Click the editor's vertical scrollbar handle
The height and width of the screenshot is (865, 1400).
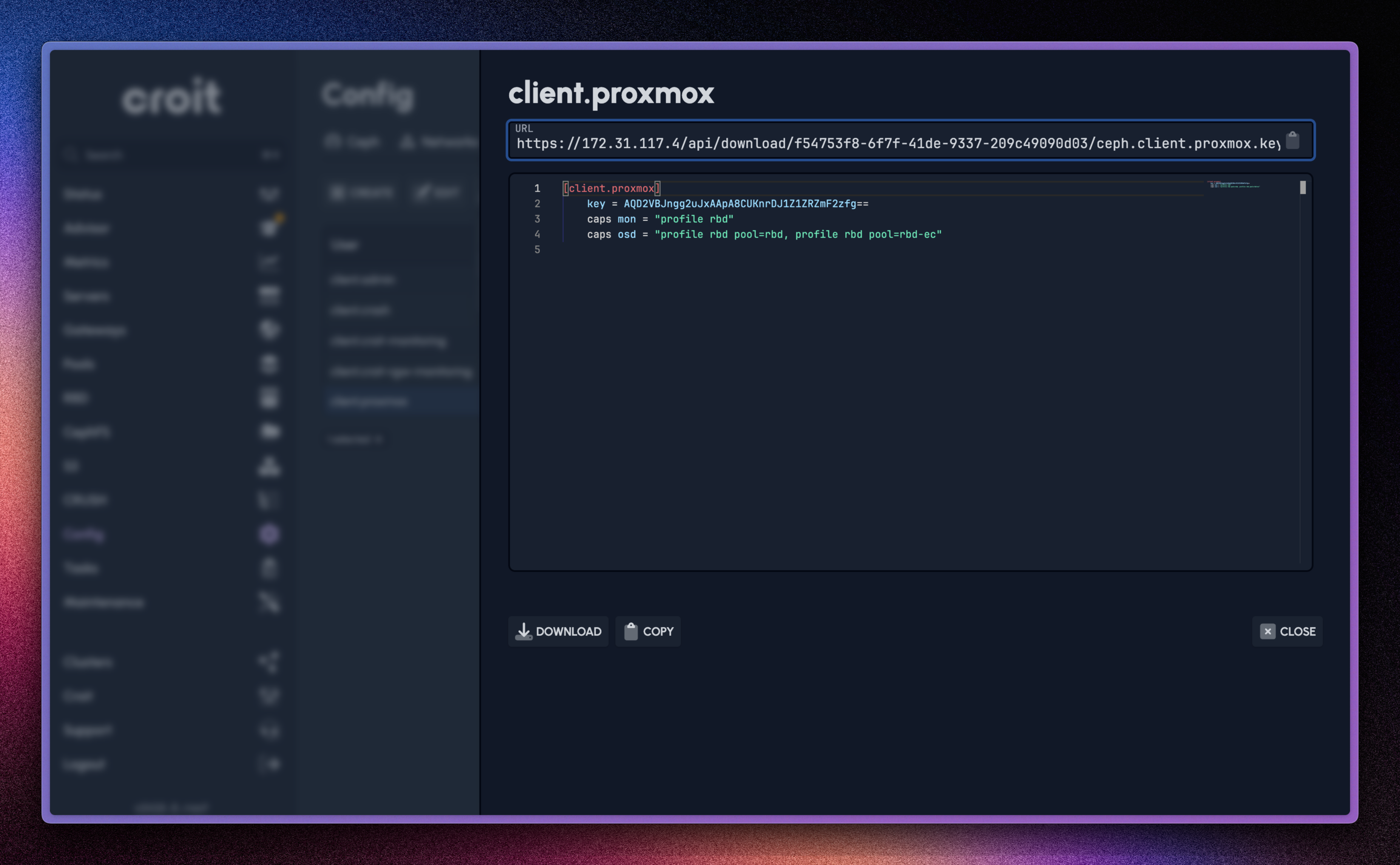(1303, 187)
